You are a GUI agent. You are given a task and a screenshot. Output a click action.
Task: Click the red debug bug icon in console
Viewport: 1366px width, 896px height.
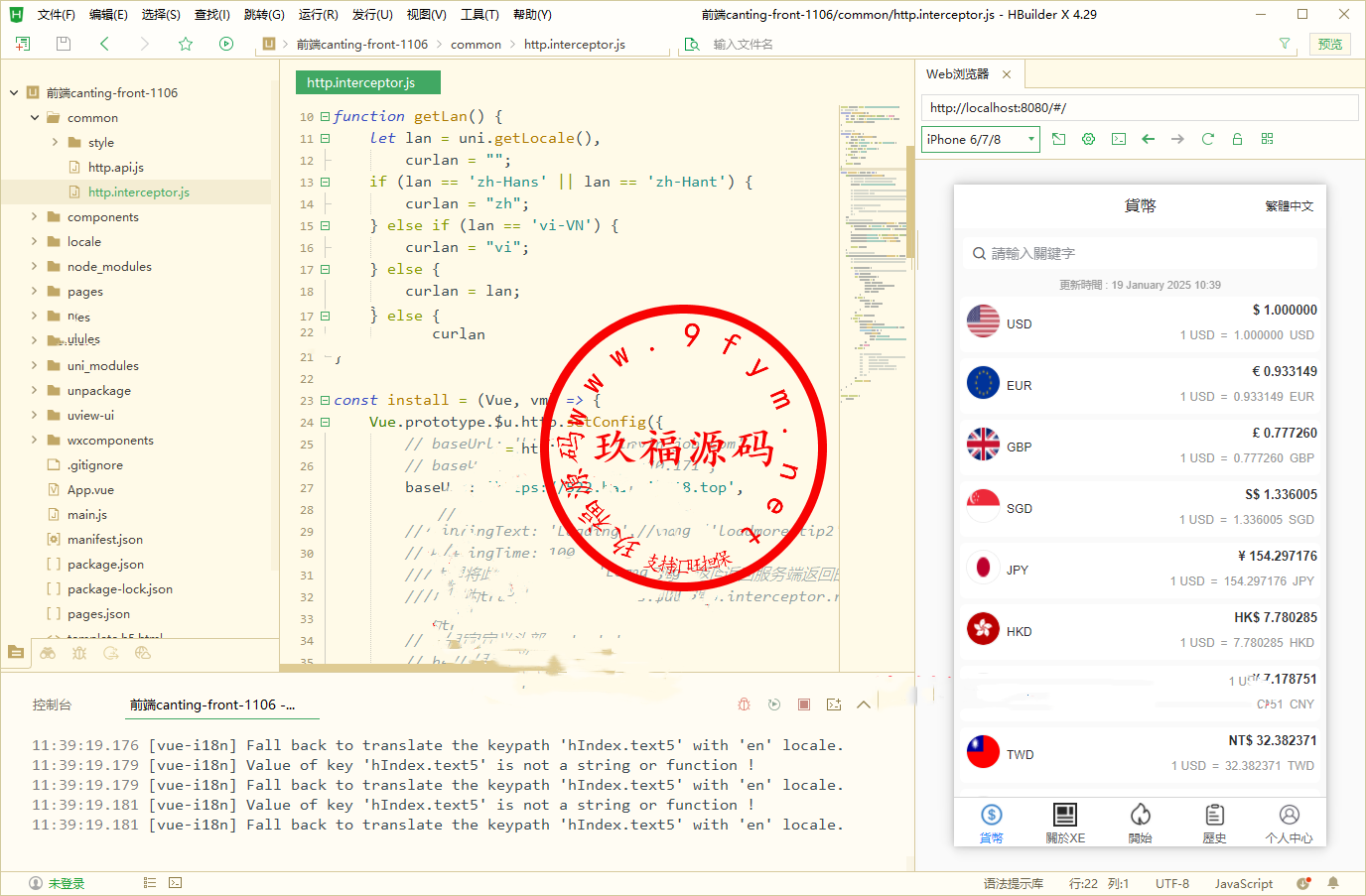(745, 704)
